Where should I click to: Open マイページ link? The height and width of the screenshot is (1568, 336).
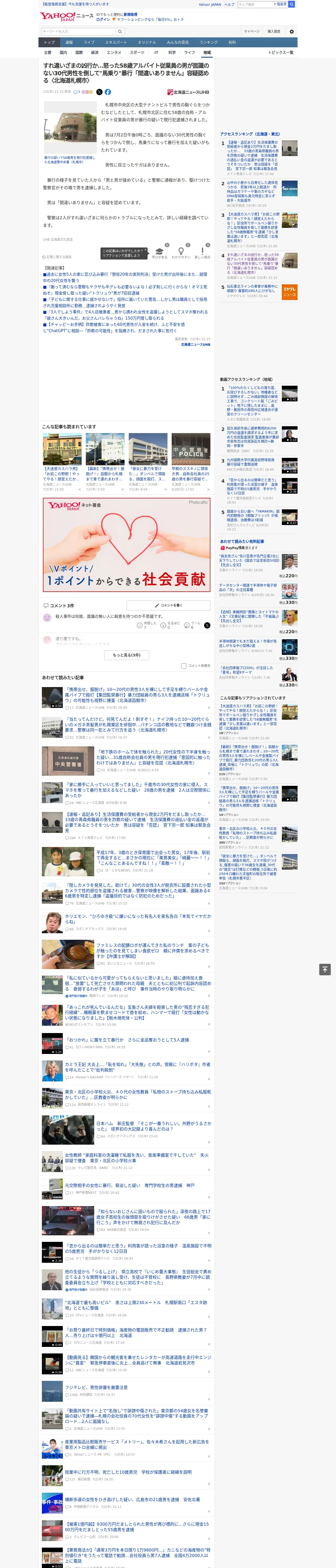click(x=252, y=32)
